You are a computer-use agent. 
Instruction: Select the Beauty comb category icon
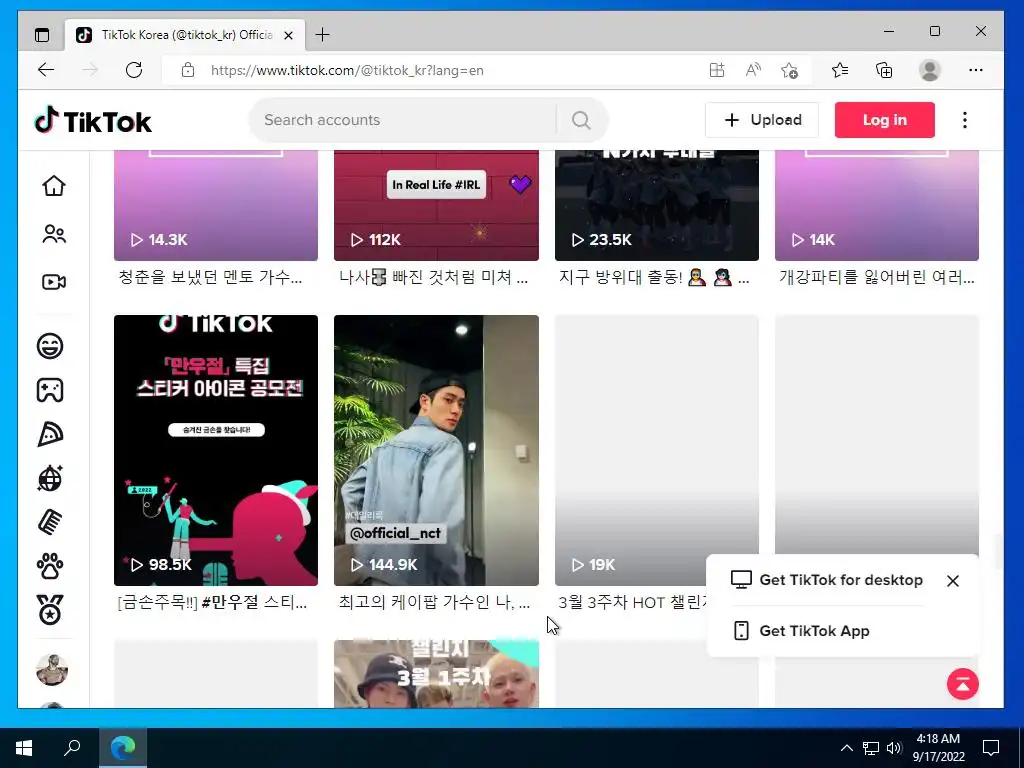click(50, 522)
